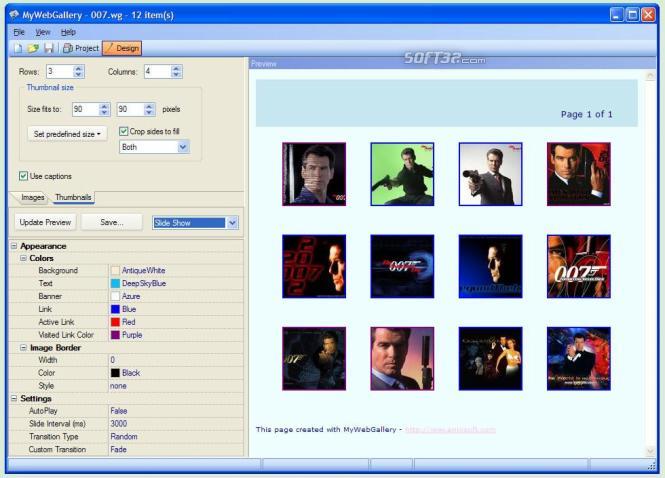Click the Save disk toolbar icon
The image size is (665, 478).
(x=49, y=48)
